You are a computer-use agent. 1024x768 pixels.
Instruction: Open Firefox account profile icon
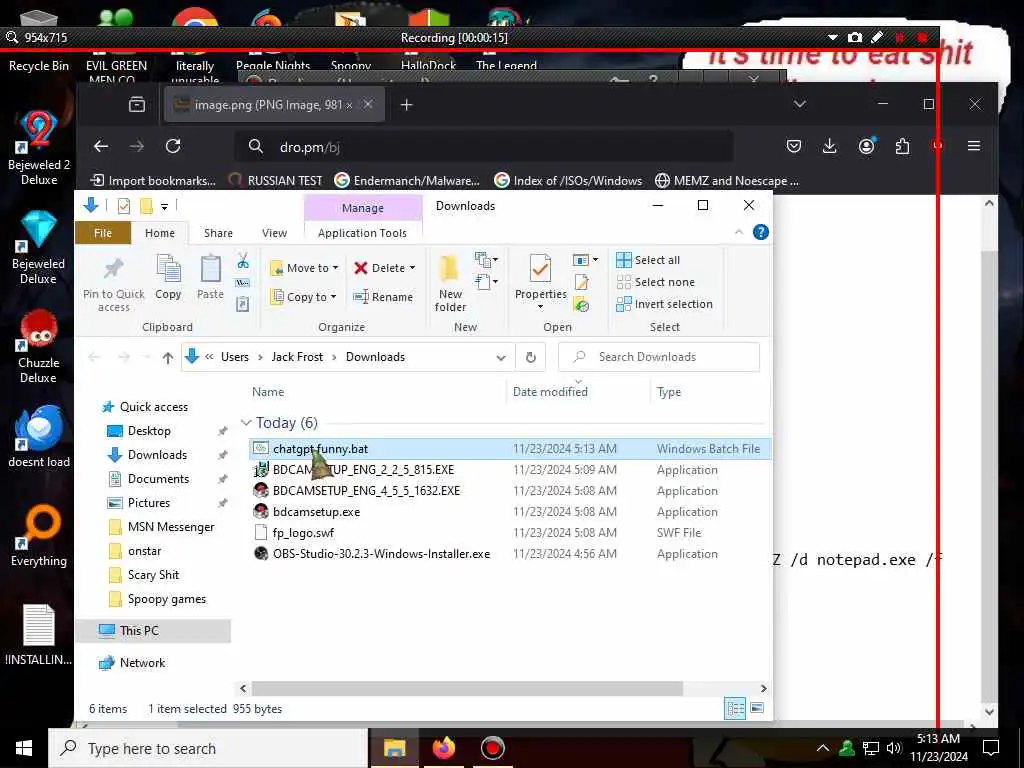pyautogui.click(x=867, y=146)
